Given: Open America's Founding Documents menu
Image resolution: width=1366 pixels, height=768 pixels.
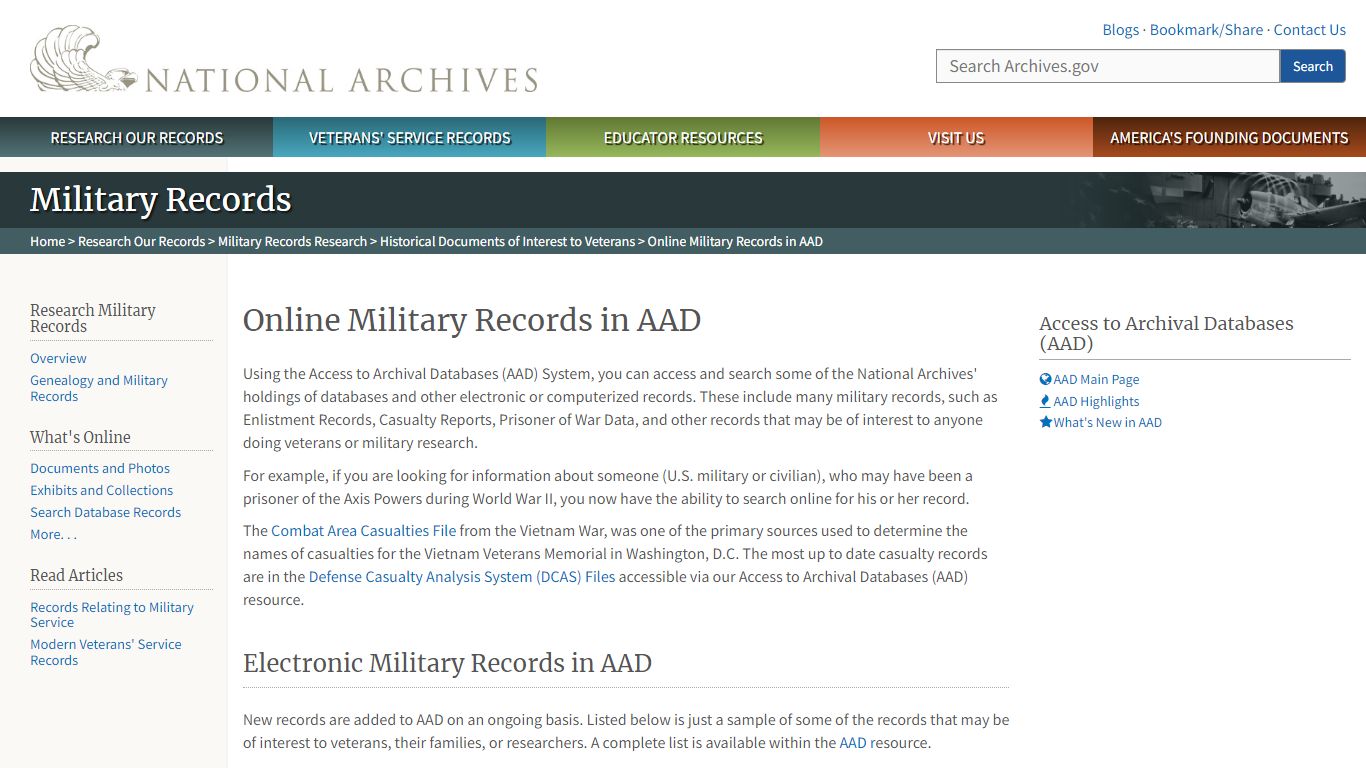Looking at the screenshot, I should coord(1229,138).
